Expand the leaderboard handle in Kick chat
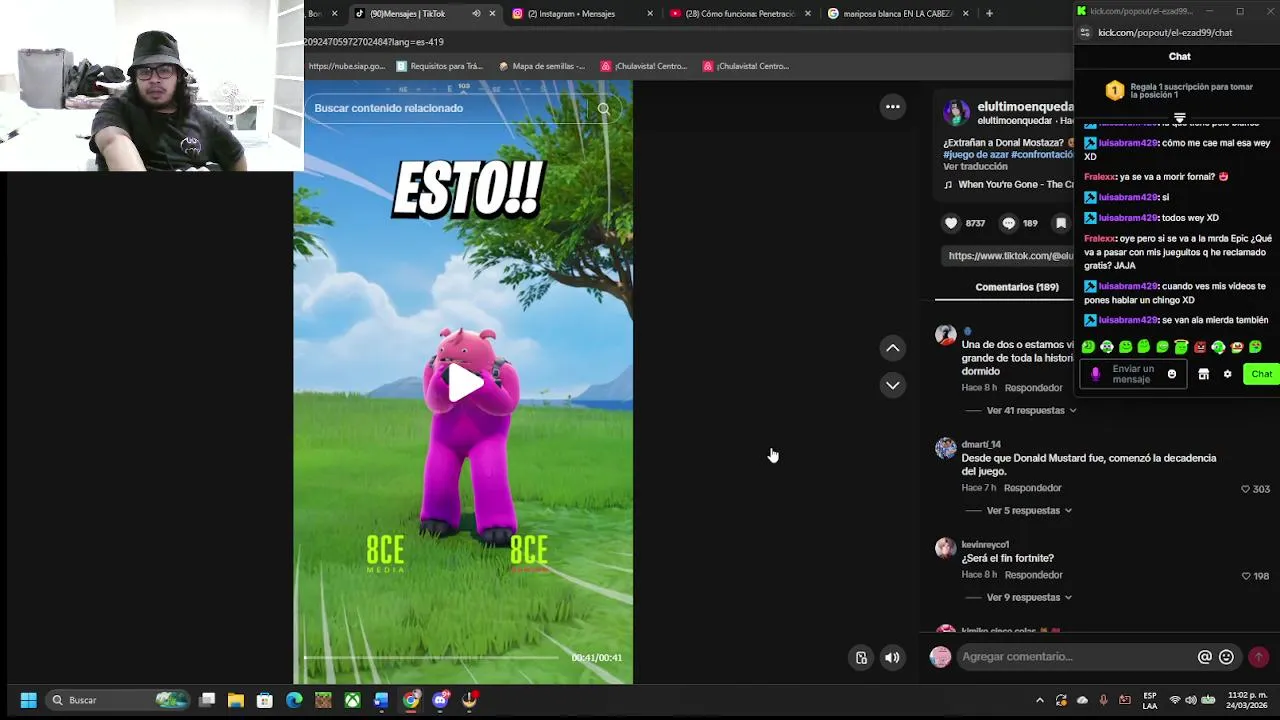Screen dimensions: 1280x720 coord(1180,118)
